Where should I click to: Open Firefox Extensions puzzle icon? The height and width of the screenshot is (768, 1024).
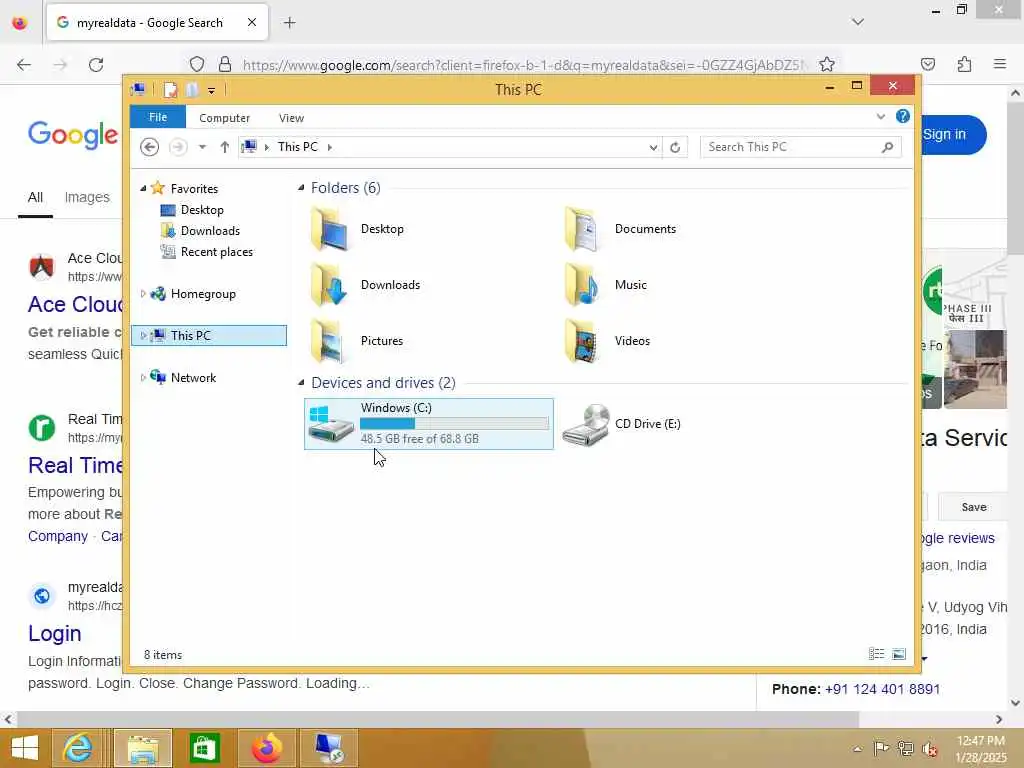[x=964, y=64]
